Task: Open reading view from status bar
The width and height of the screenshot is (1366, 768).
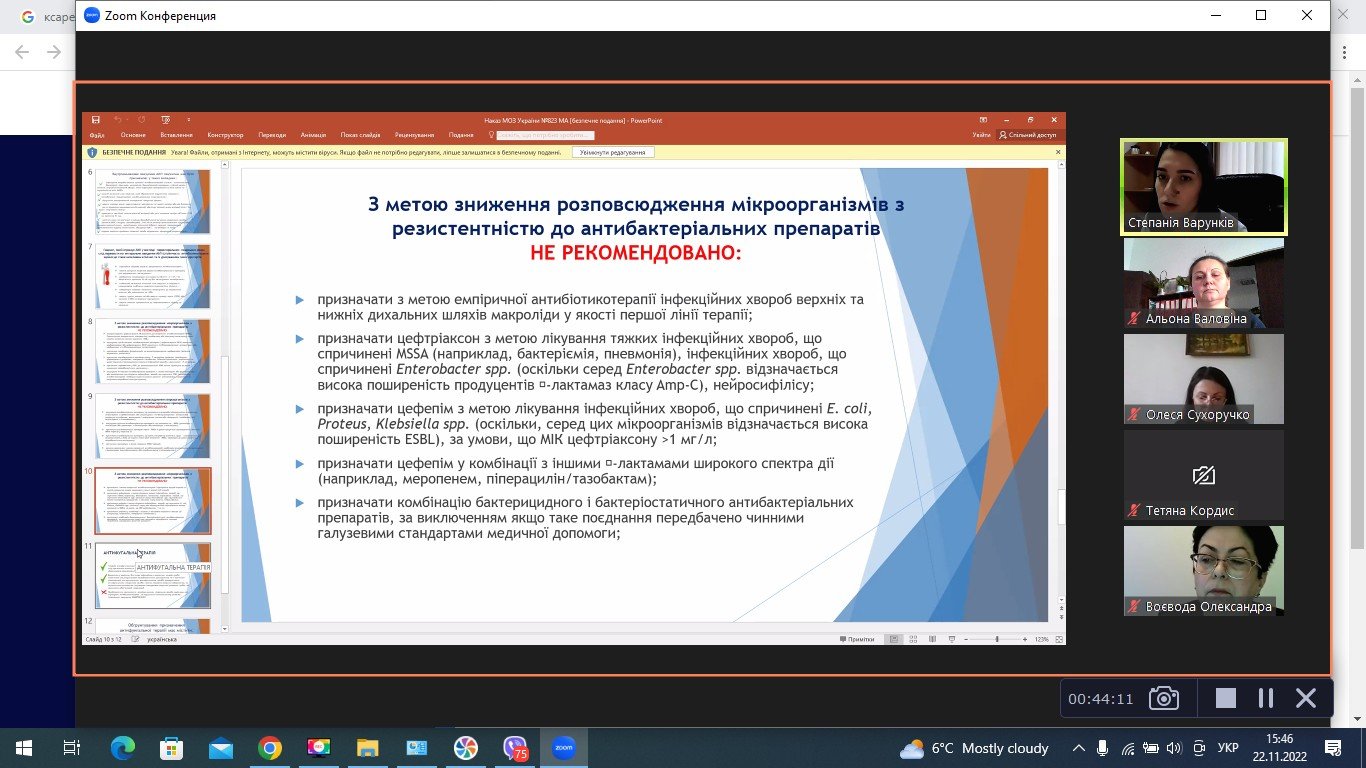Action: tap(930, 639)
